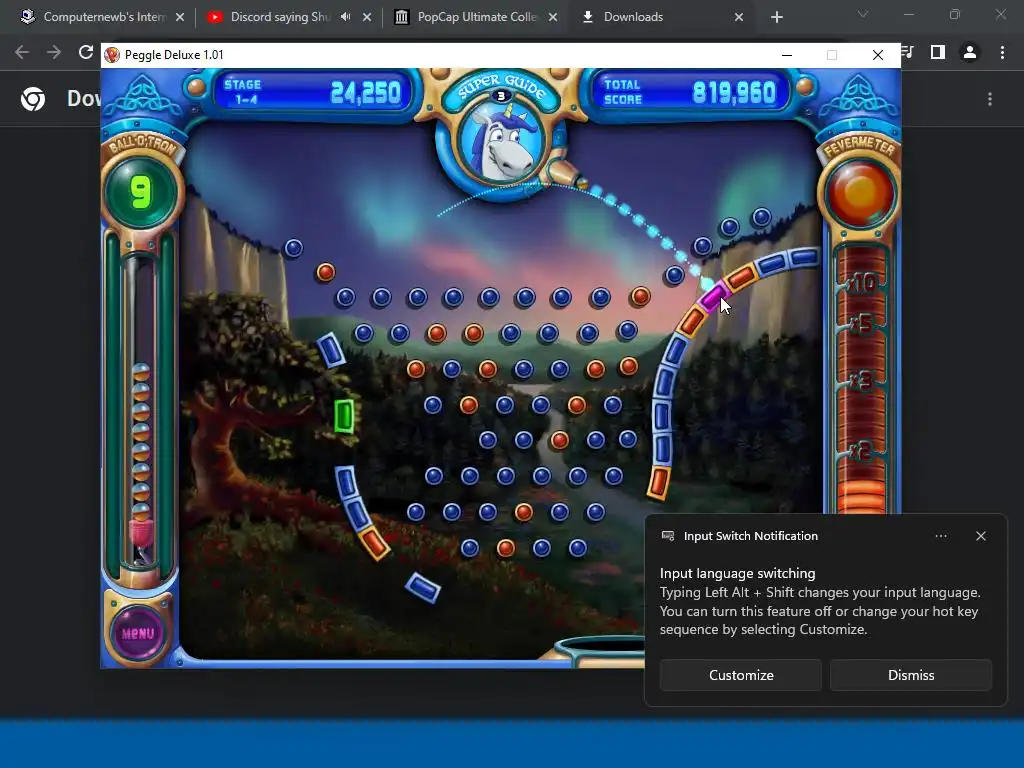
Task: Open a new browser tab
Action: click(776, 17)
